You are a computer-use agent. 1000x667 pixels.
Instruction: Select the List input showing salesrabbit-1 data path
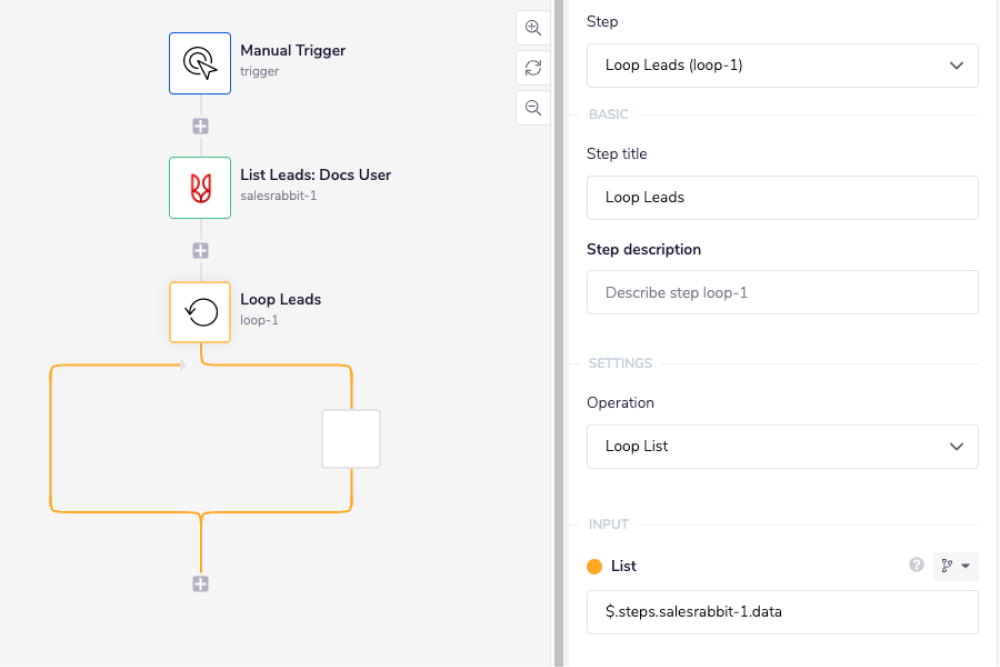[782, 611]
